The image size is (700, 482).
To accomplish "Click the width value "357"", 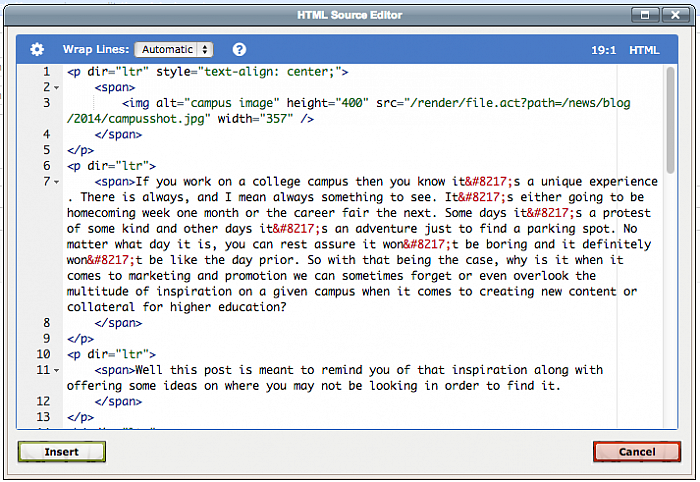I will pos(276,119).
